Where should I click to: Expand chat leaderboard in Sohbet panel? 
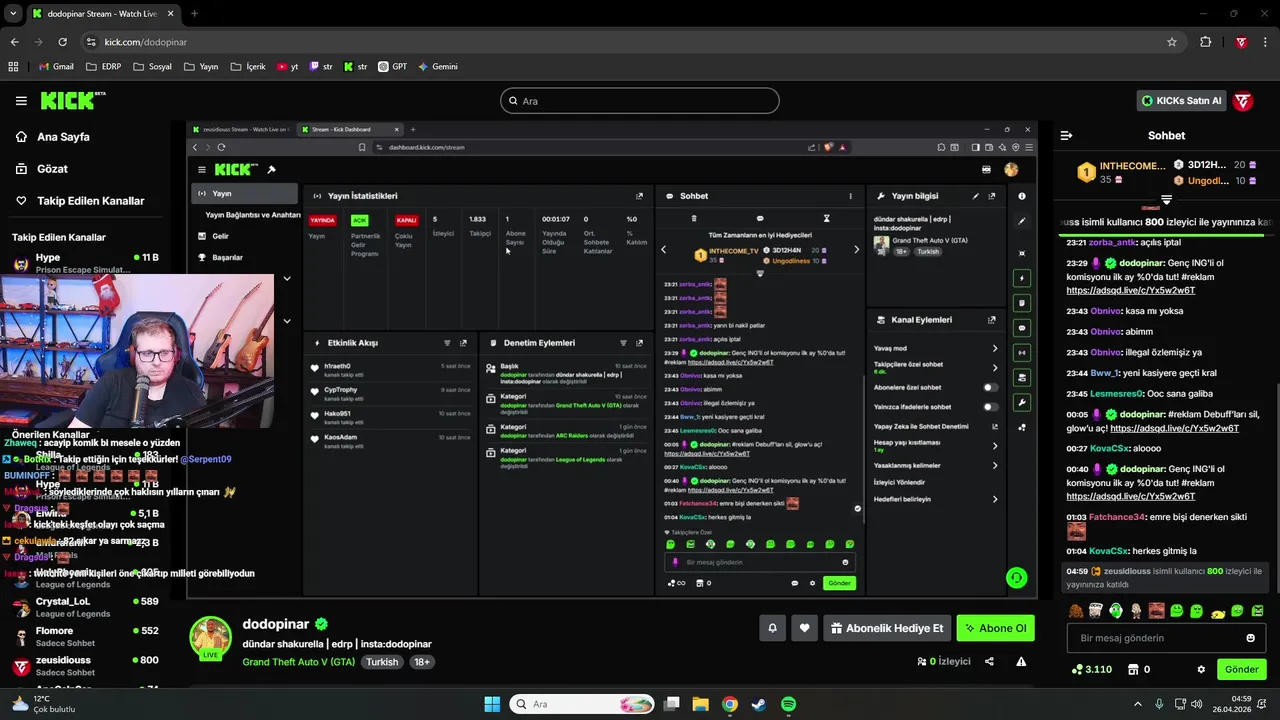coord(760,273)
